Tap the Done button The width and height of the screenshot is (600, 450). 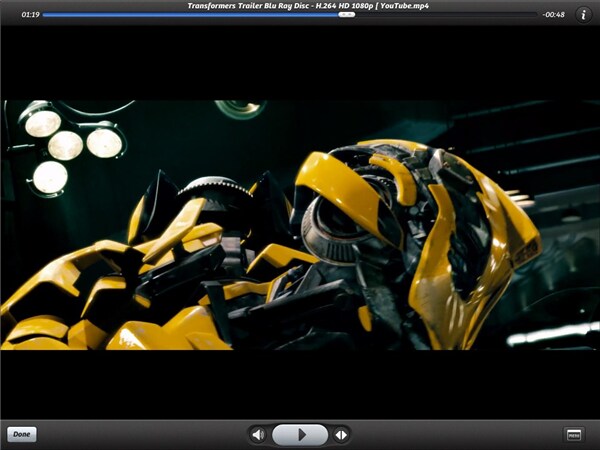(22, 434)
